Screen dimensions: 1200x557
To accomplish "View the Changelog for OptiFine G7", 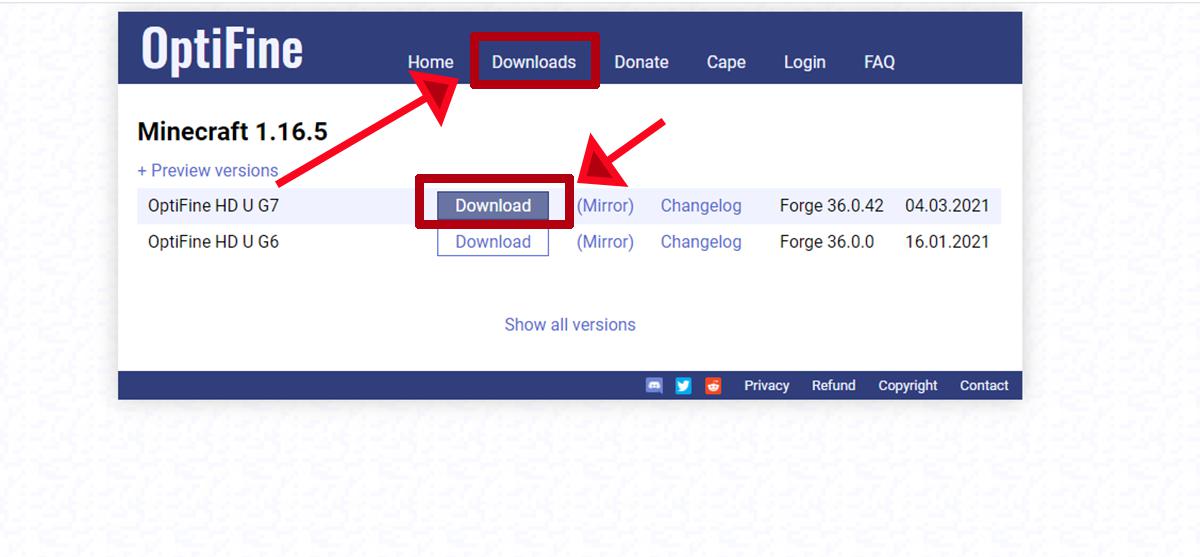I will tap(701, 205).
